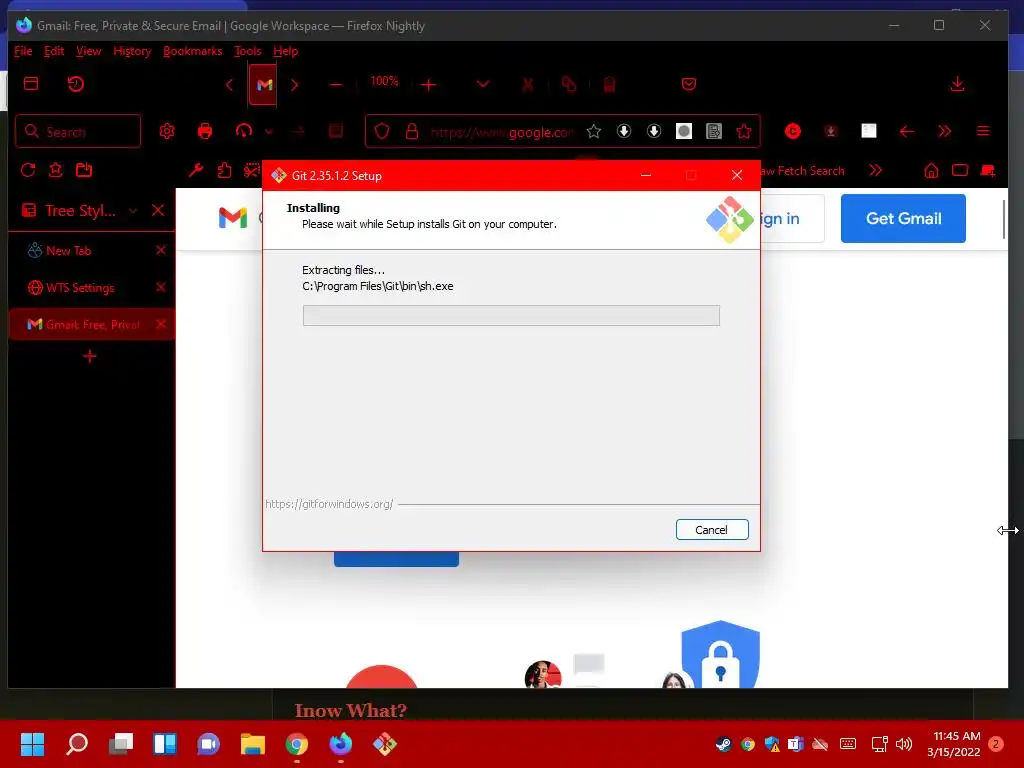This screenshot has height=768, width=1024.
Task: Open the View menu
Action: (x=88, y=51)
